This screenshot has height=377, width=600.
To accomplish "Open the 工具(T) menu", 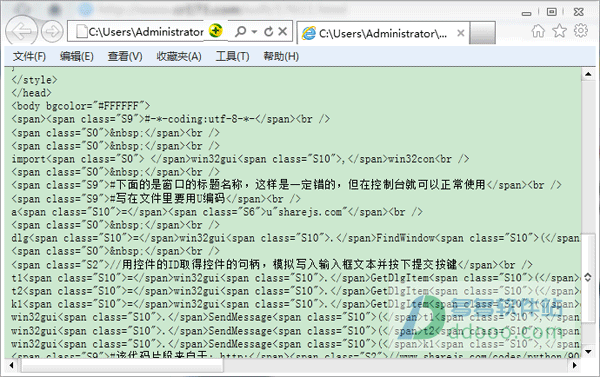I will click(x=232, y=57).
